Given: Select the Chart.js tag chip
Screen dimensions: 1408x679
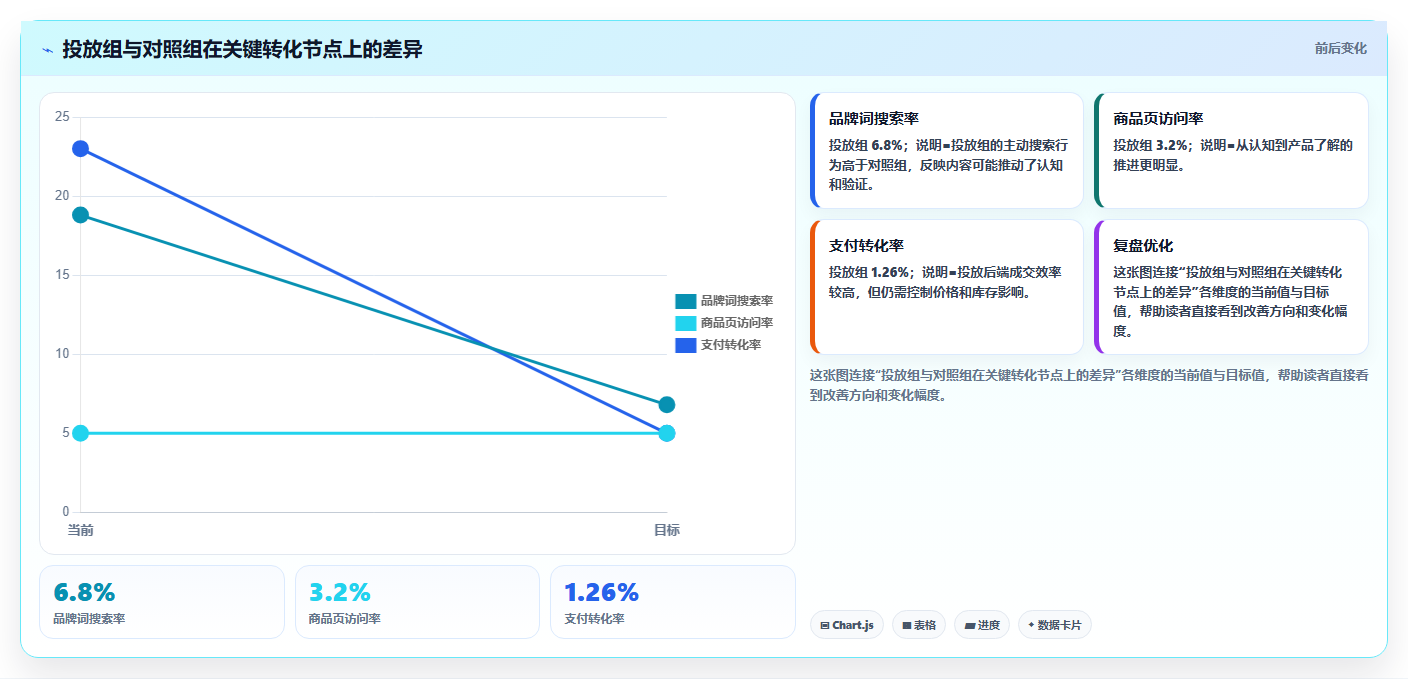Looking at the screenshot, I should pos(846,625).
